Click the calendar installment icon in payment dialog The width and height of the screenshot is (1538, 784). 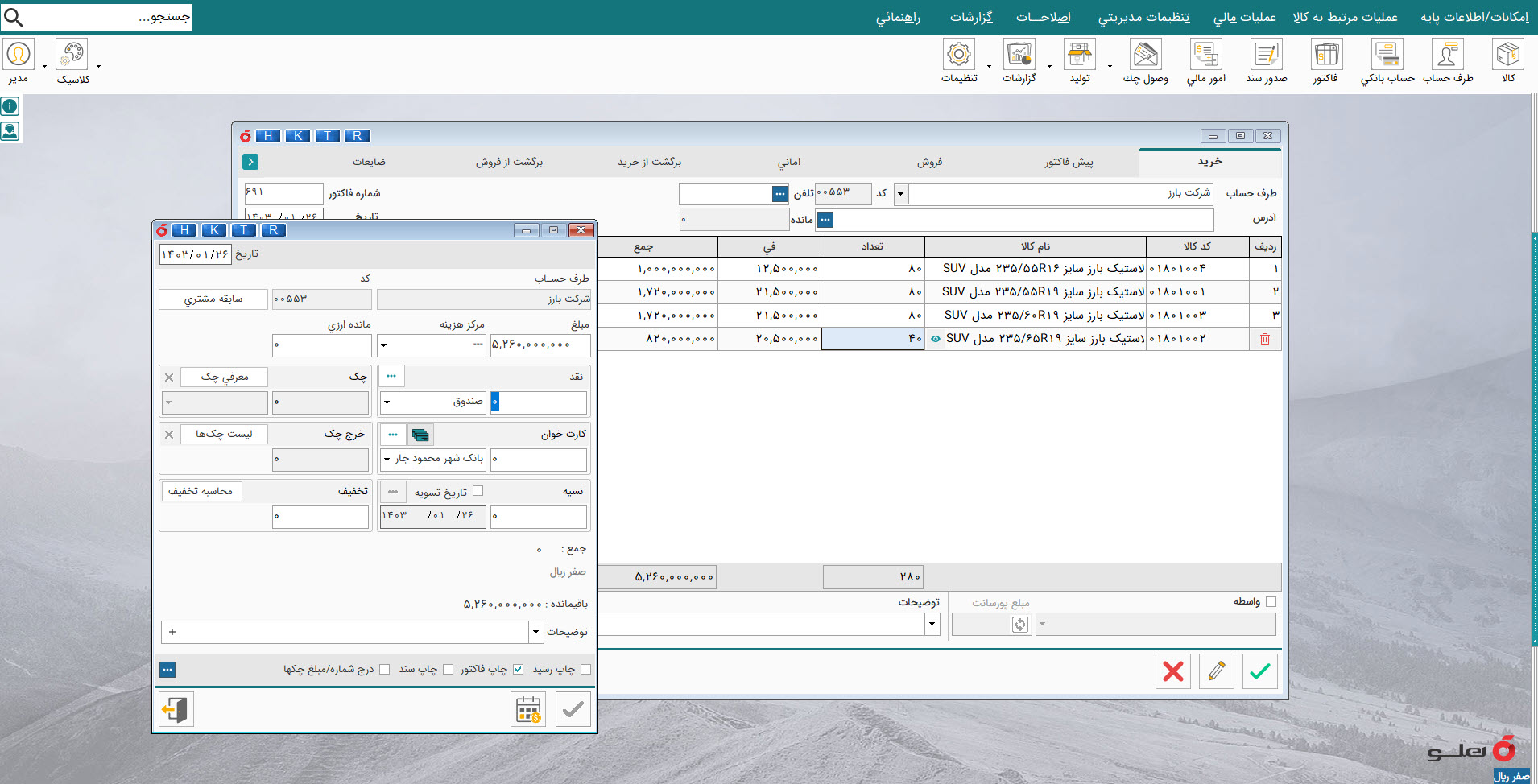(x=528, y=709)
